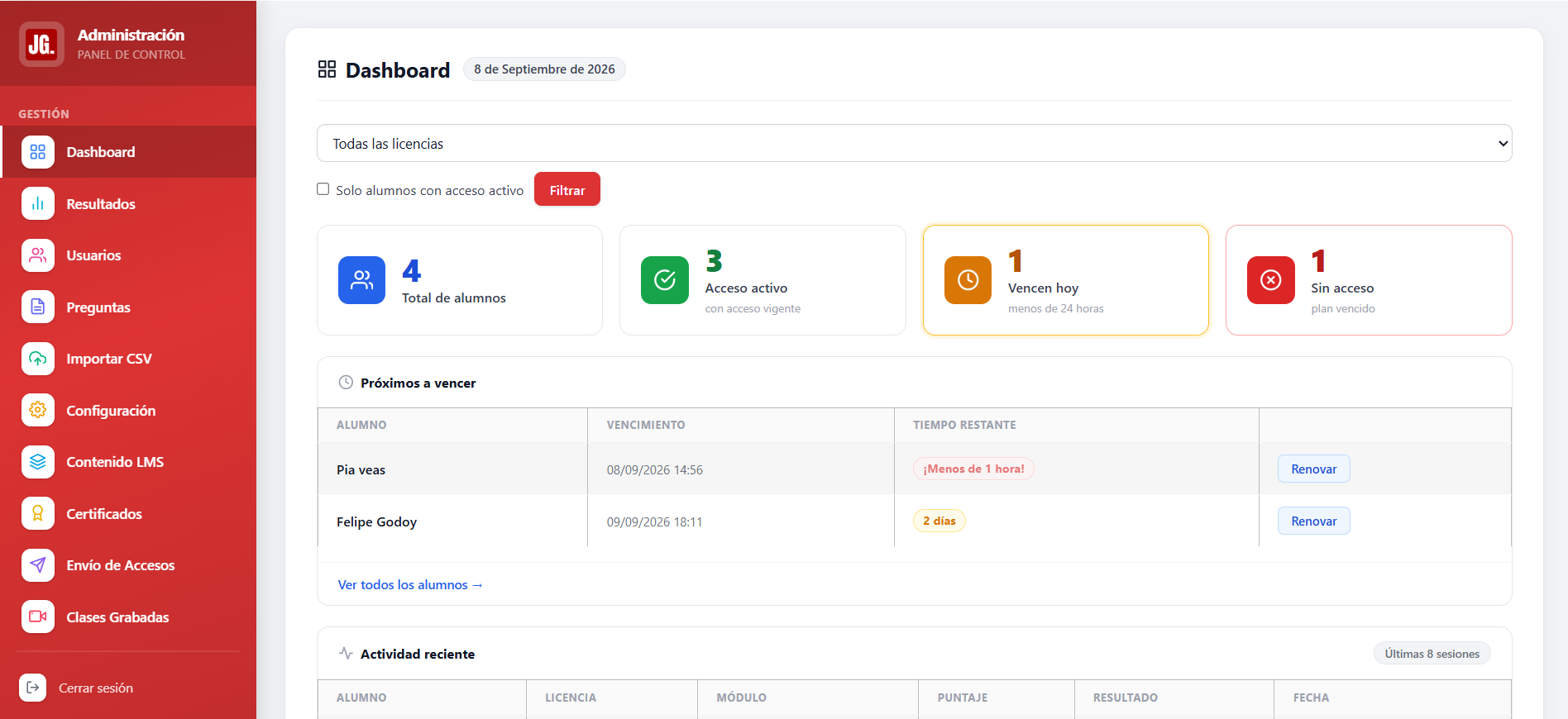Click the green Acceso activo checkmark icon
This screenshot has height=719, width=1568.
click(665, 280)
